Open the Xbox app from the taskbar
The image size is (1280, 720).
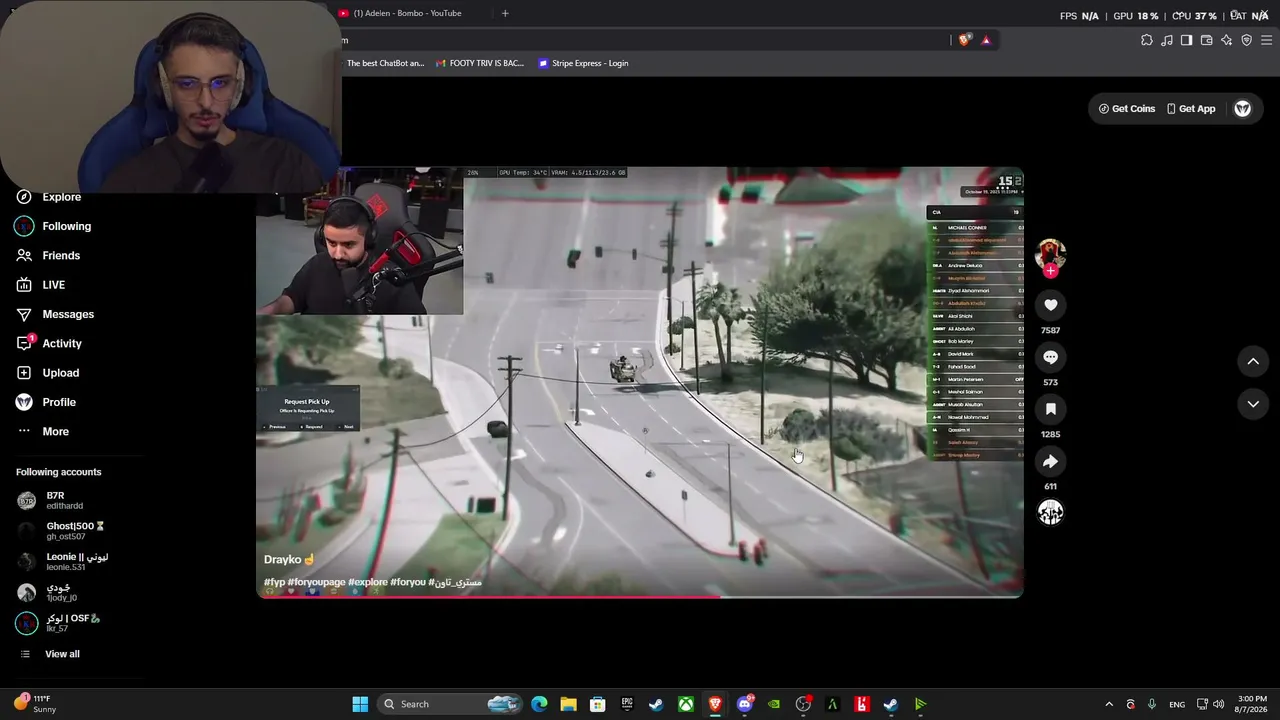click(x=686, y=704)
